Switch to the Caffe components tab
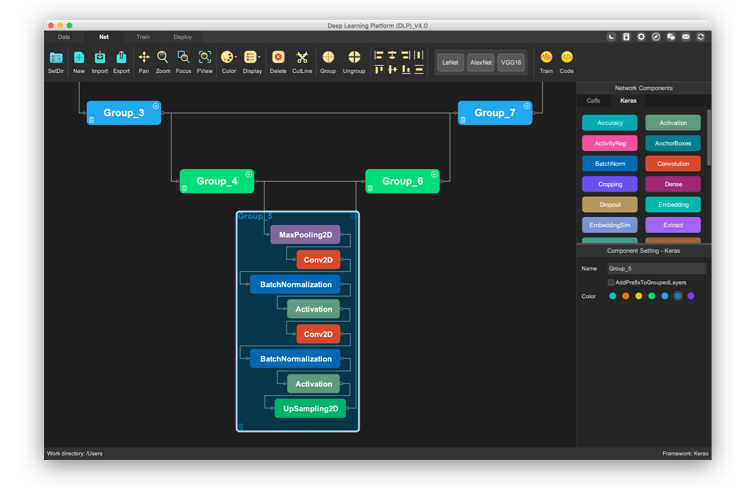756x488 pixels. (x=594, y=101)
